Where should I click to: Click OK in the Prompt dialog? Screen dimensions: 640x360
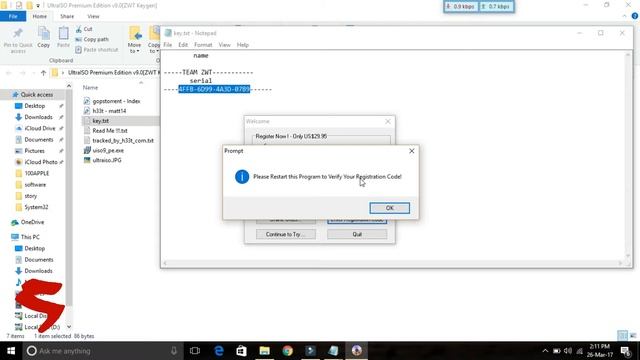(x=389, y=208)
